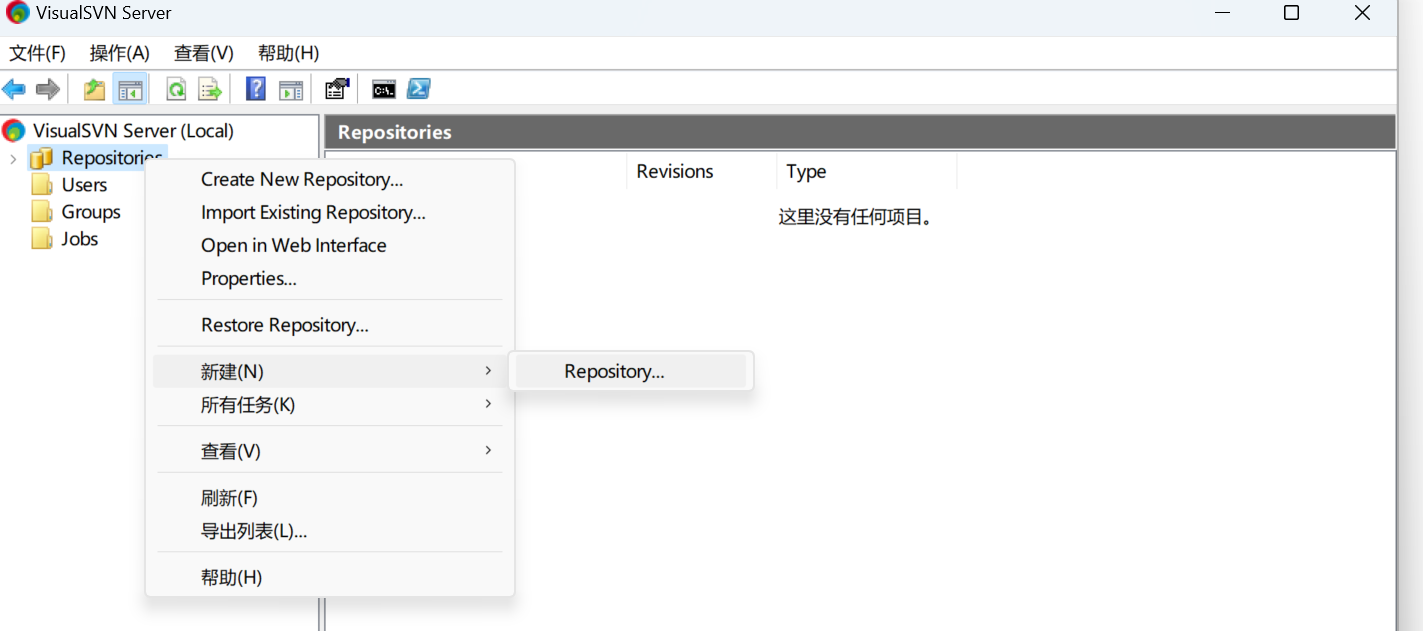Launch the PowerShell toolbar icon
1423x631 pixels.
(419, 89)
